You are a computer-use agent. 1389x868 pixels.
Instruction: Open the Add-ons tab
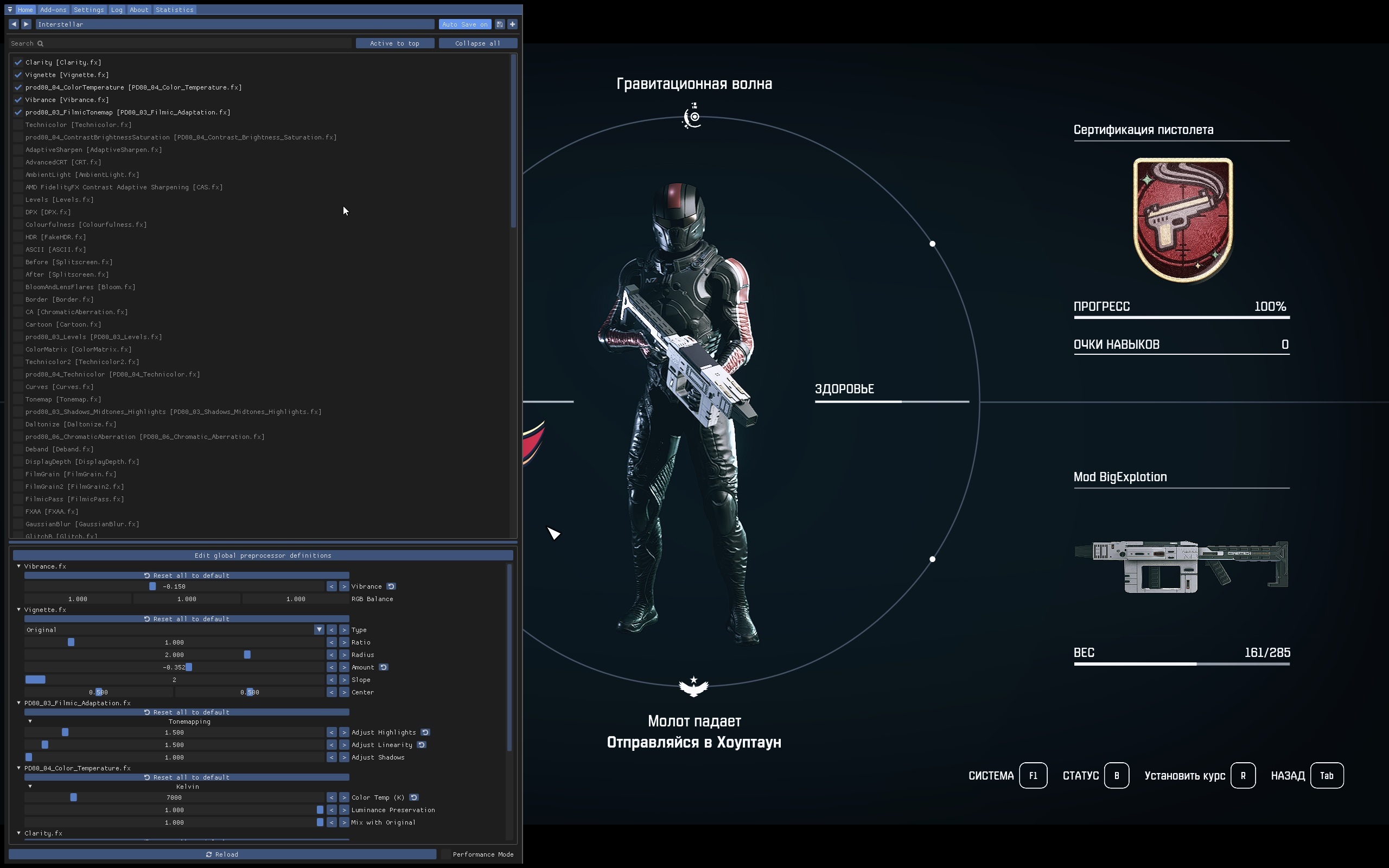(53, 10)
